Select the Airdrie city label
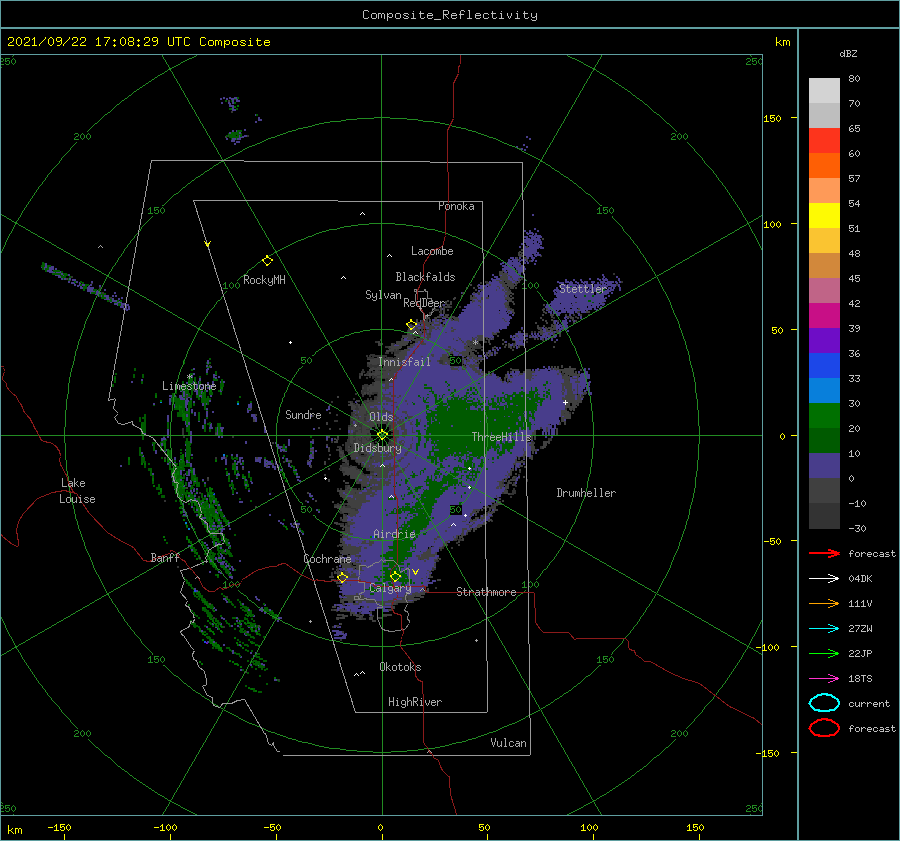 pos(394,534)
